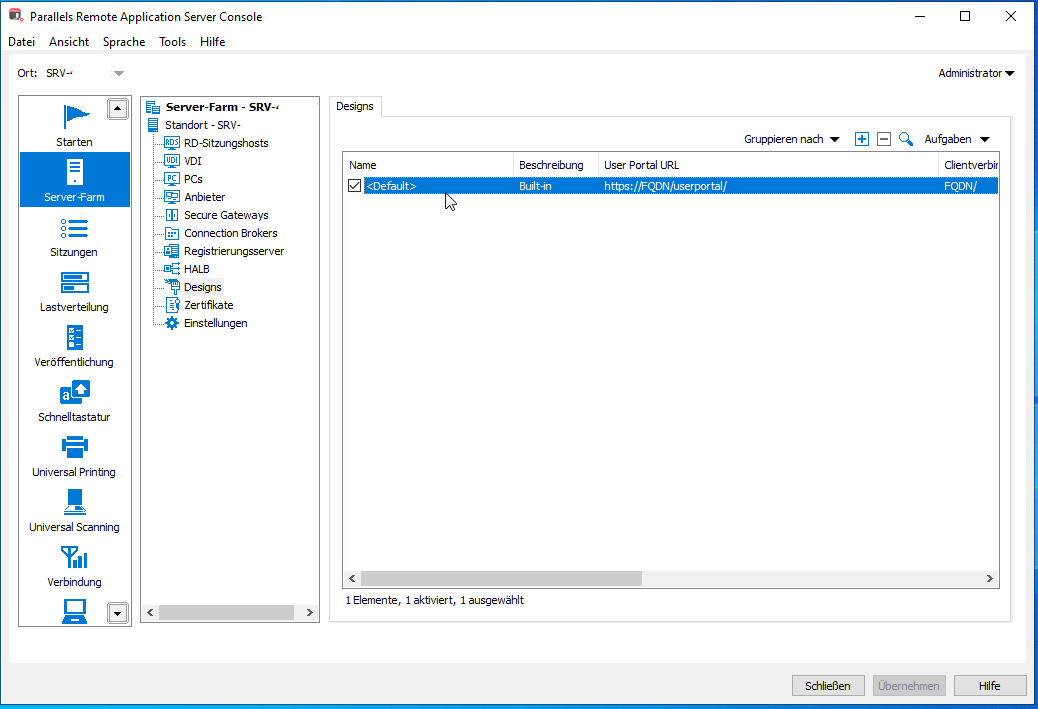This screenshot has width=1038, height=709.
Task: Sort by the Name column header
Action: (428, 165)
